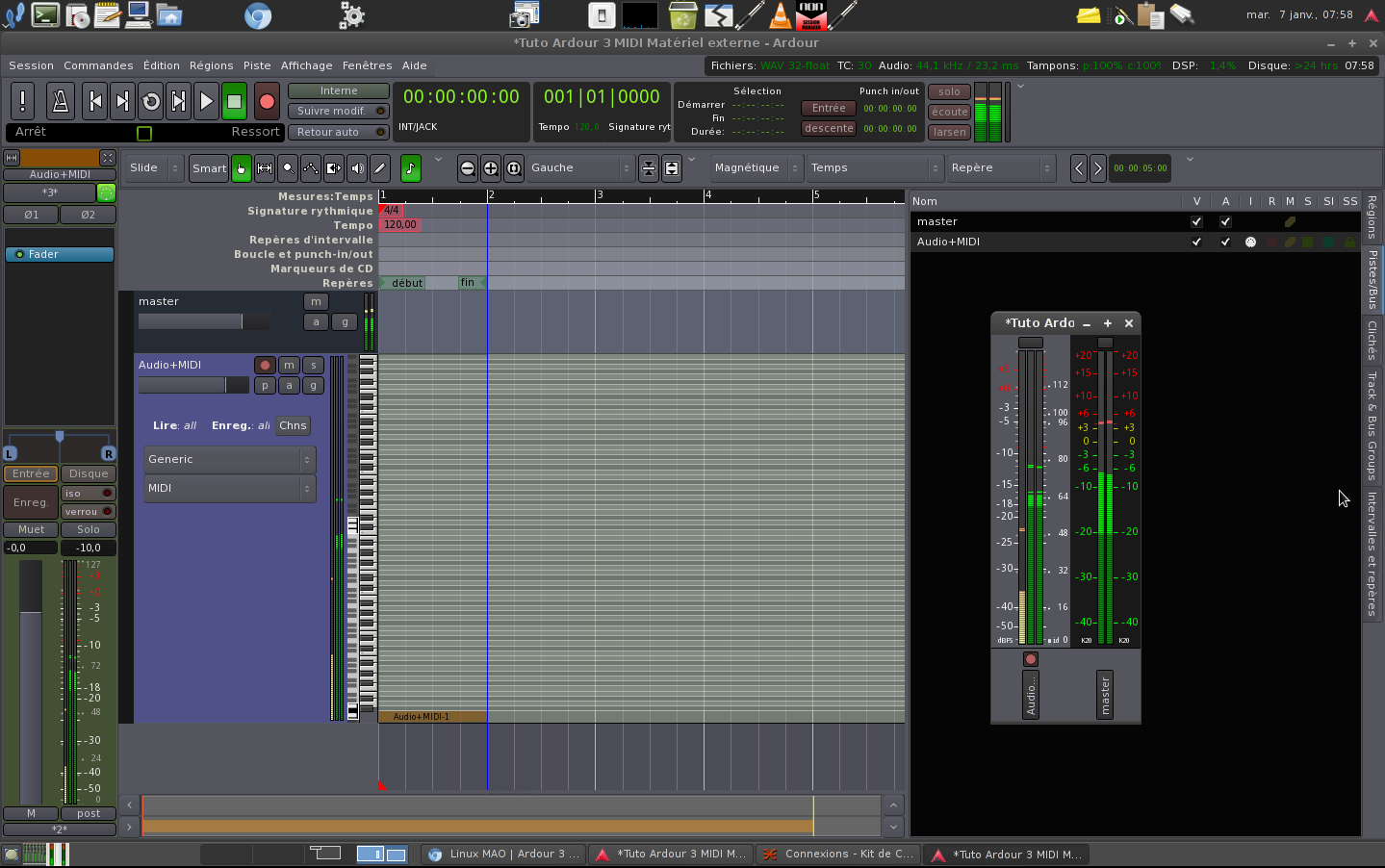Enable loop playback in the transport

150,101
